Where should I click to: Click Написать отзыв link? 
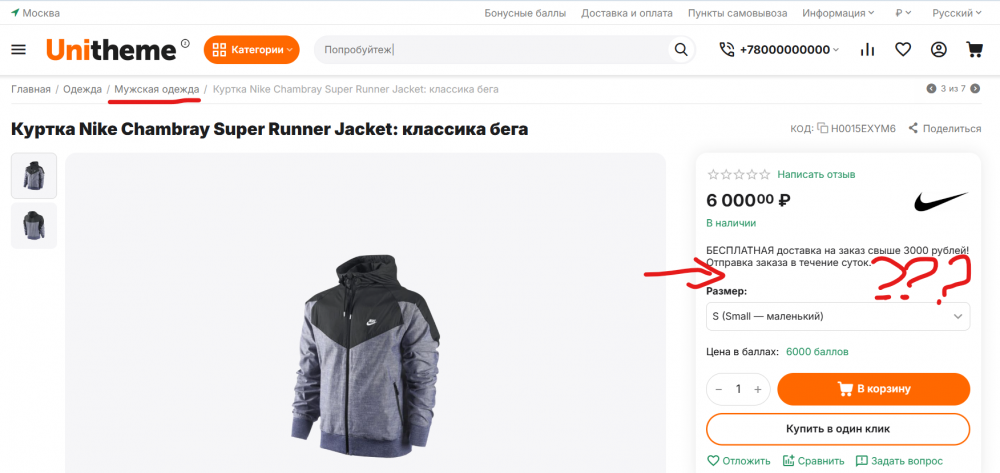click(816, 174)
